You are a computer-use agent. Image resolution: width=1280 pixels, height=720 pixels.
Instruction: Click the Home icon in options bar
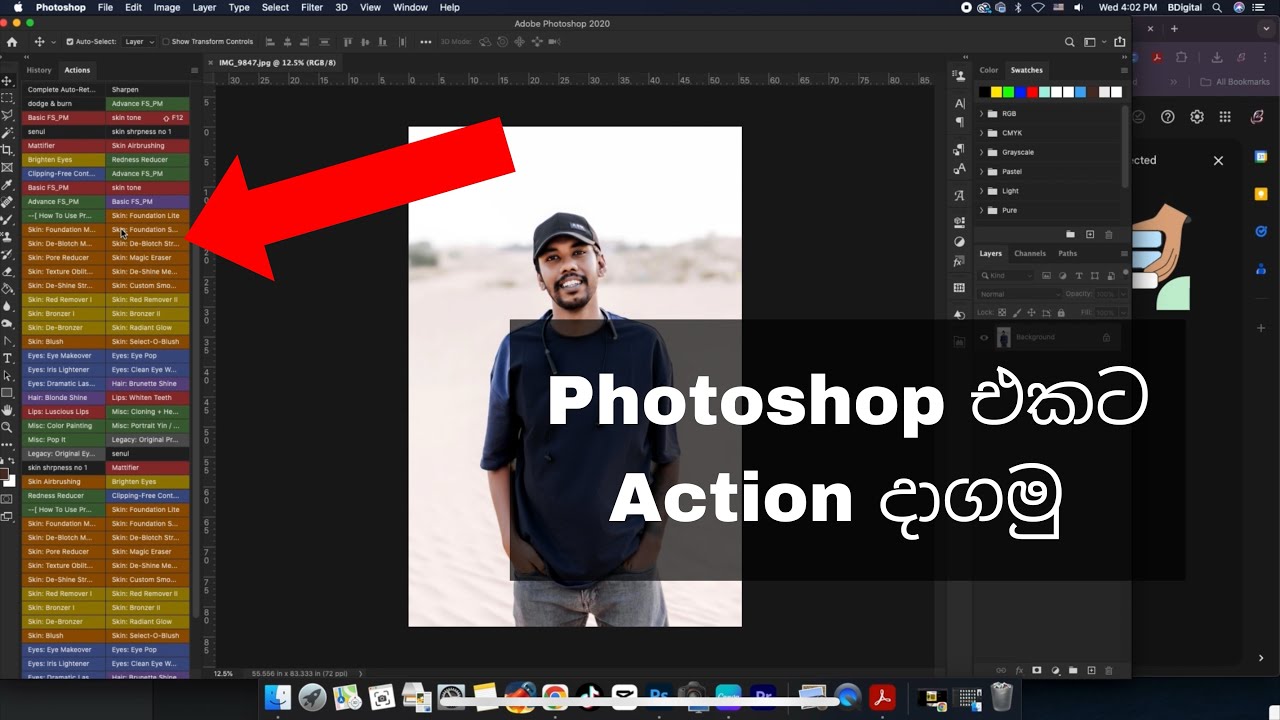pyautogui.click(x=12, y=42)
